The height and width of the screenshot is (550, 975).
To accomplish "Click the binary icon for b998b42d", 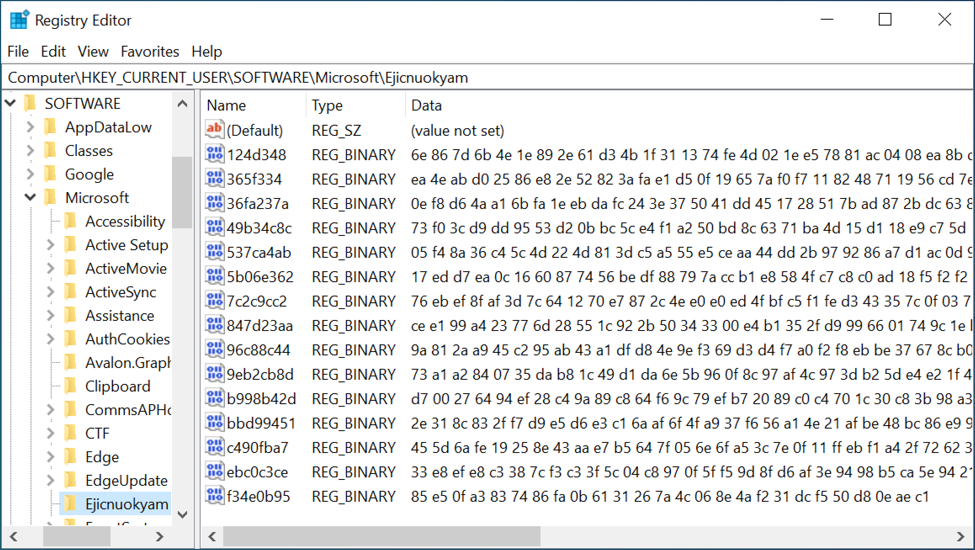I will tap(214, 398).
